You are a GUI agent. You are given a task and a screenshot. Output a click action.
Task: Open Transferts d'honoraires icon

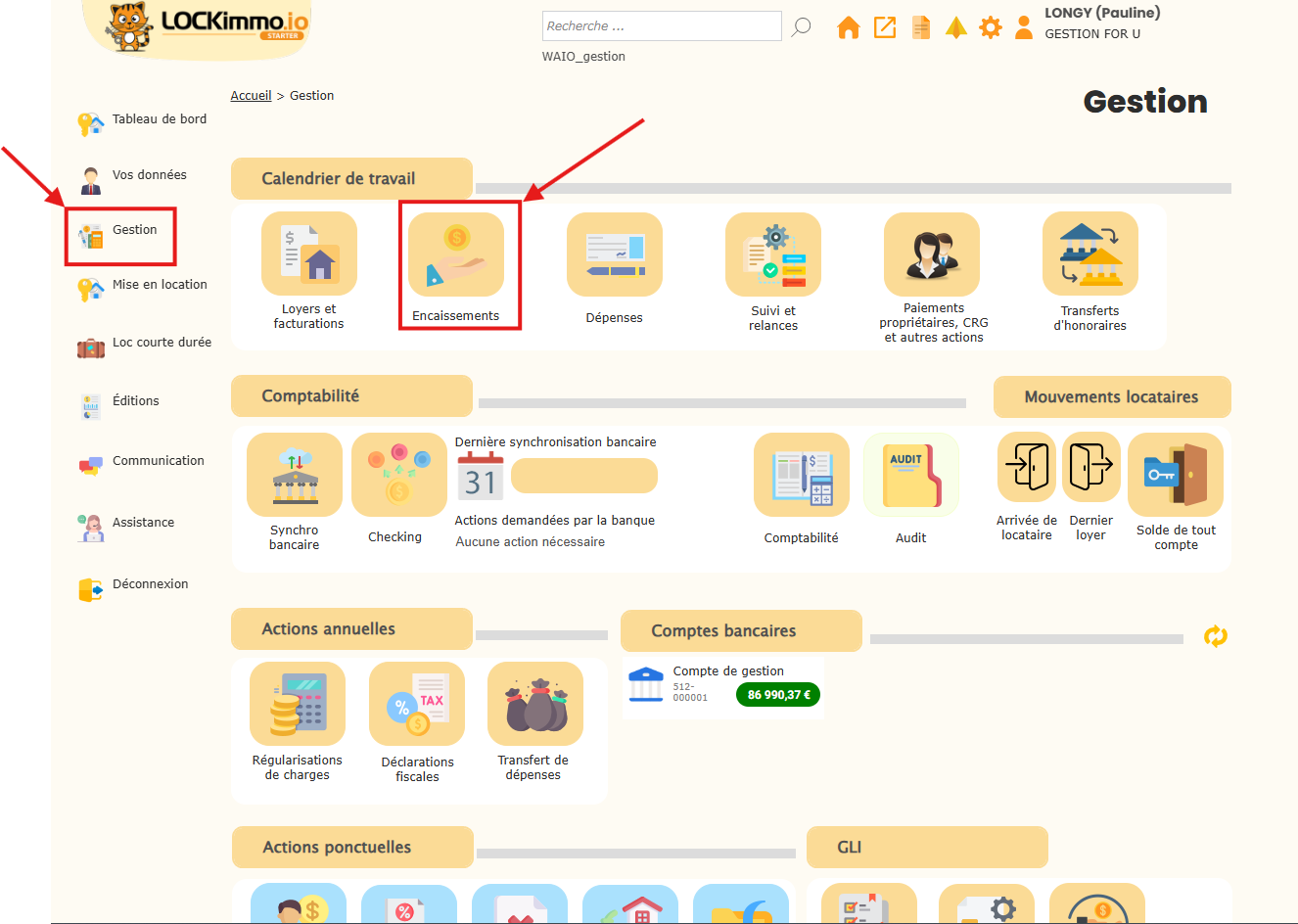1090,254
